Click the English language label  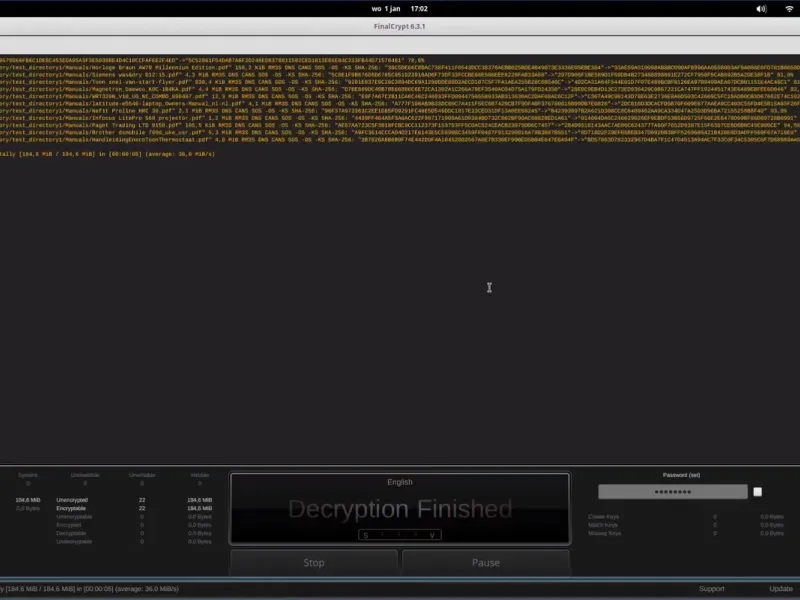click(x=399, y=482)
